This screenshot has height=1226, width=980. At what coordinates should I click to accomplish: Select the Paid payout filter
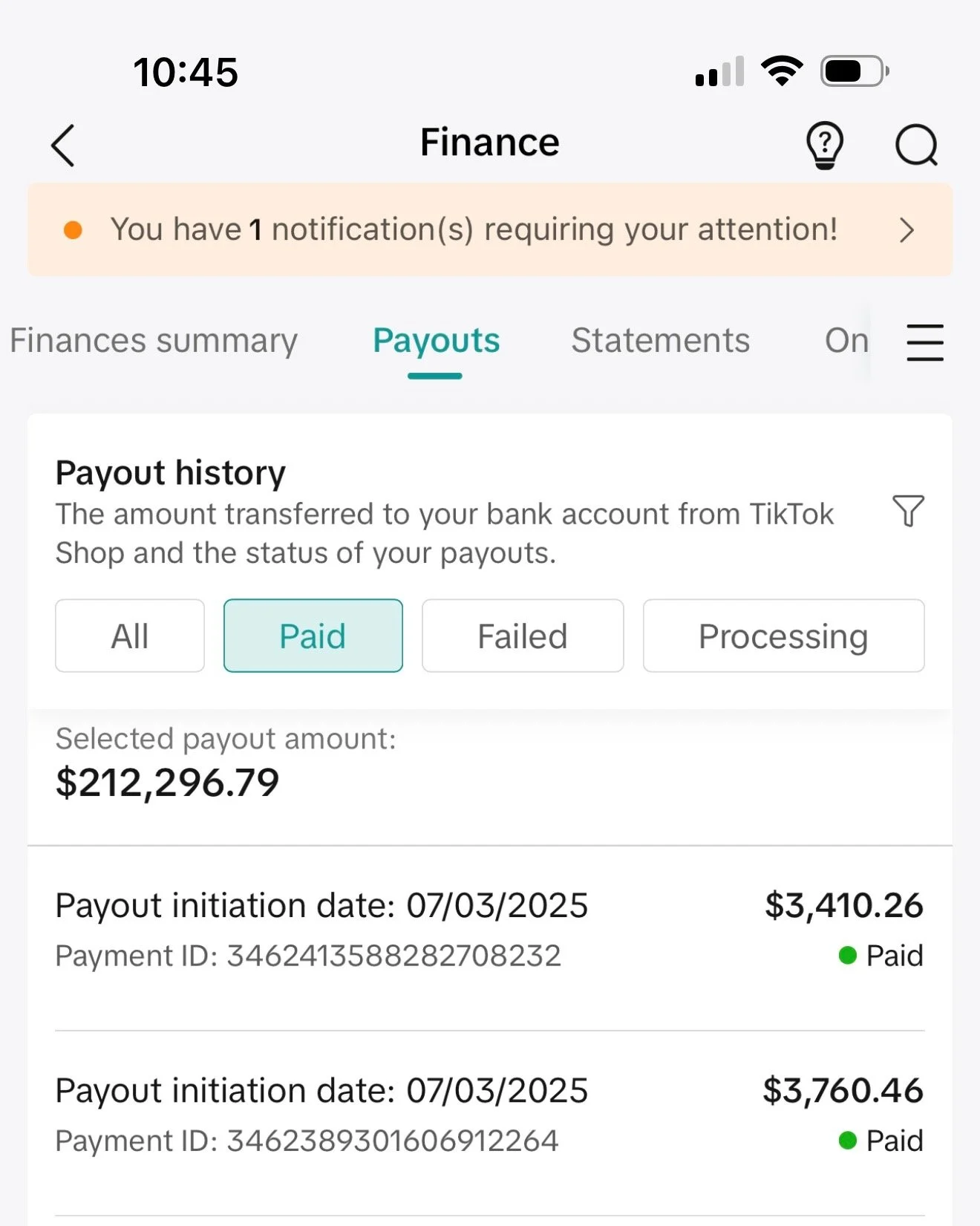[313, 636]
